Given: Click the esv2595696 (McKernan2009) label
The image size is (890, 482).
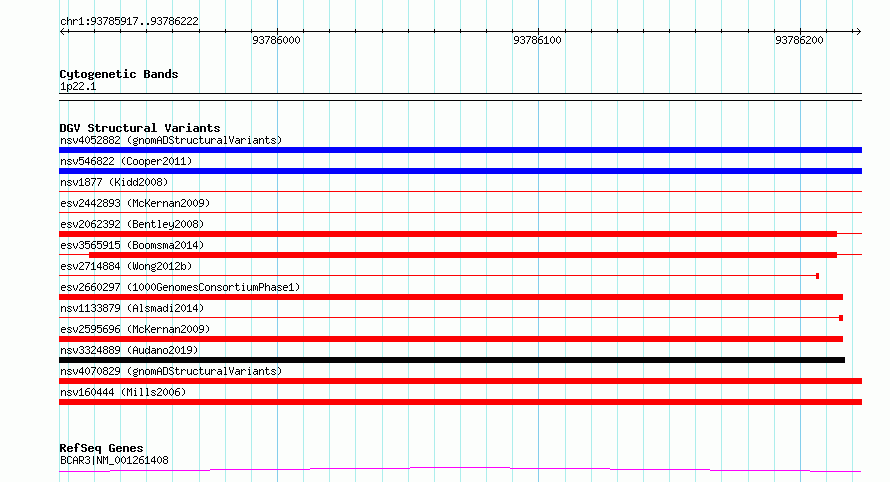Looking at the screenshot, I should click(135, 329).
